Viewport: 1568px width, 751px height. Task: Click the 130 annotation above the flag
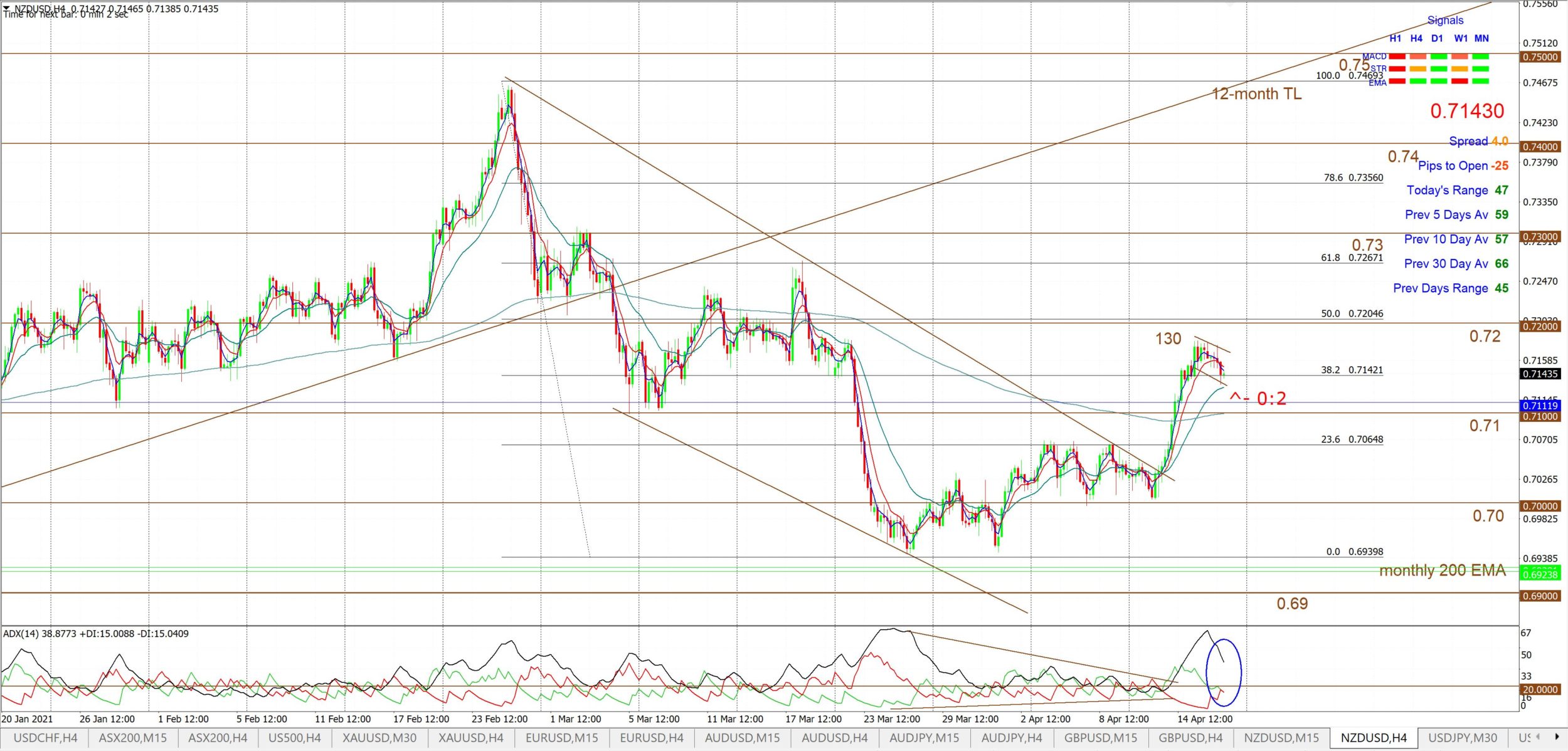(1168, 339)
